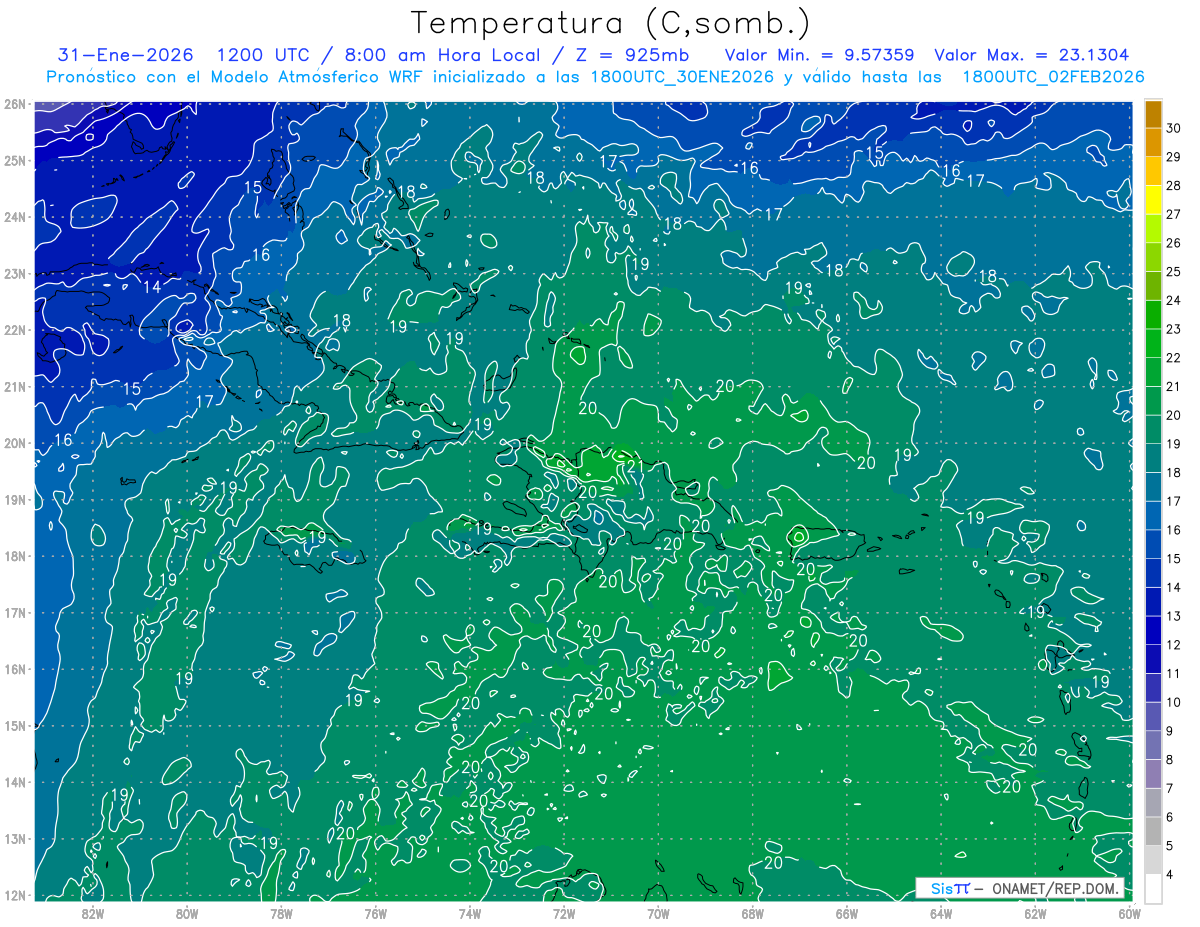Click the color bar label '30'
The height and width of the screenshot is (927, 1200).
[1174, 128]
